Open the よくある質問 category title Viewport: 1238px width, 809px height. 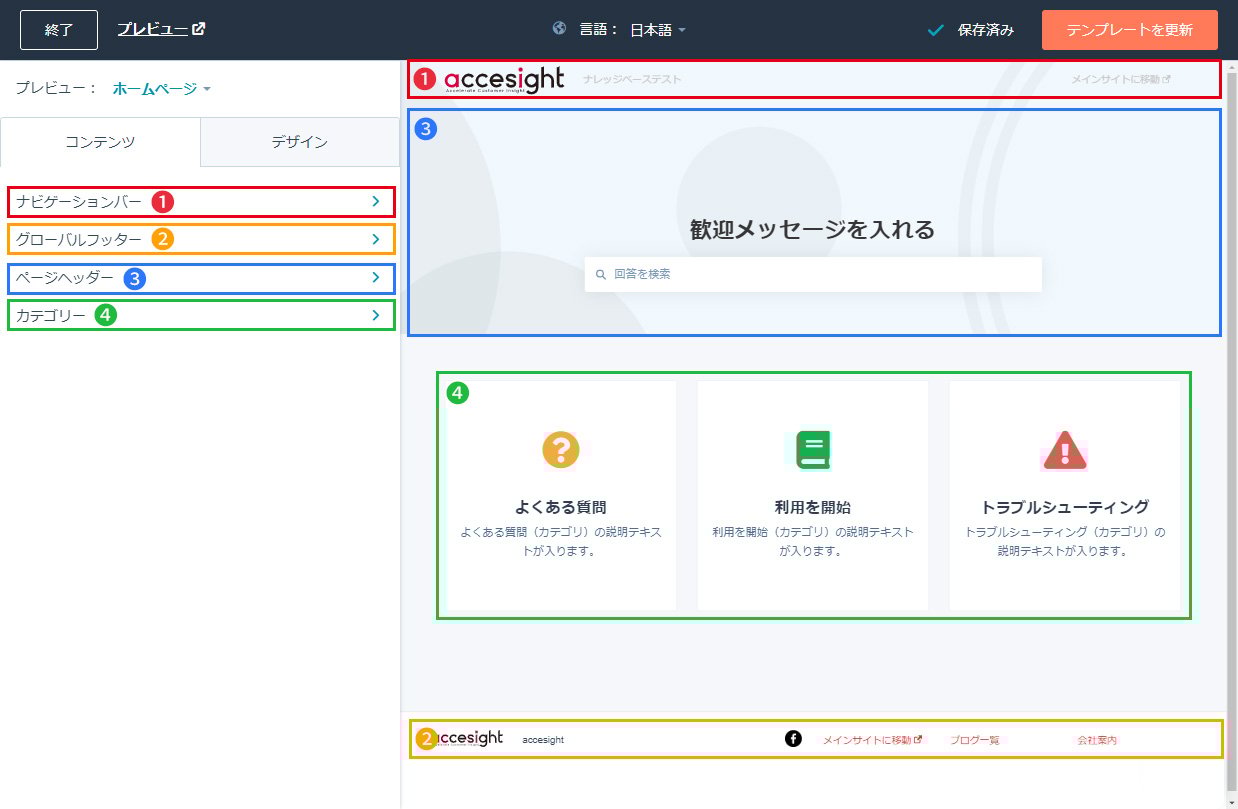pyautogui.click(x=561, y=507)
